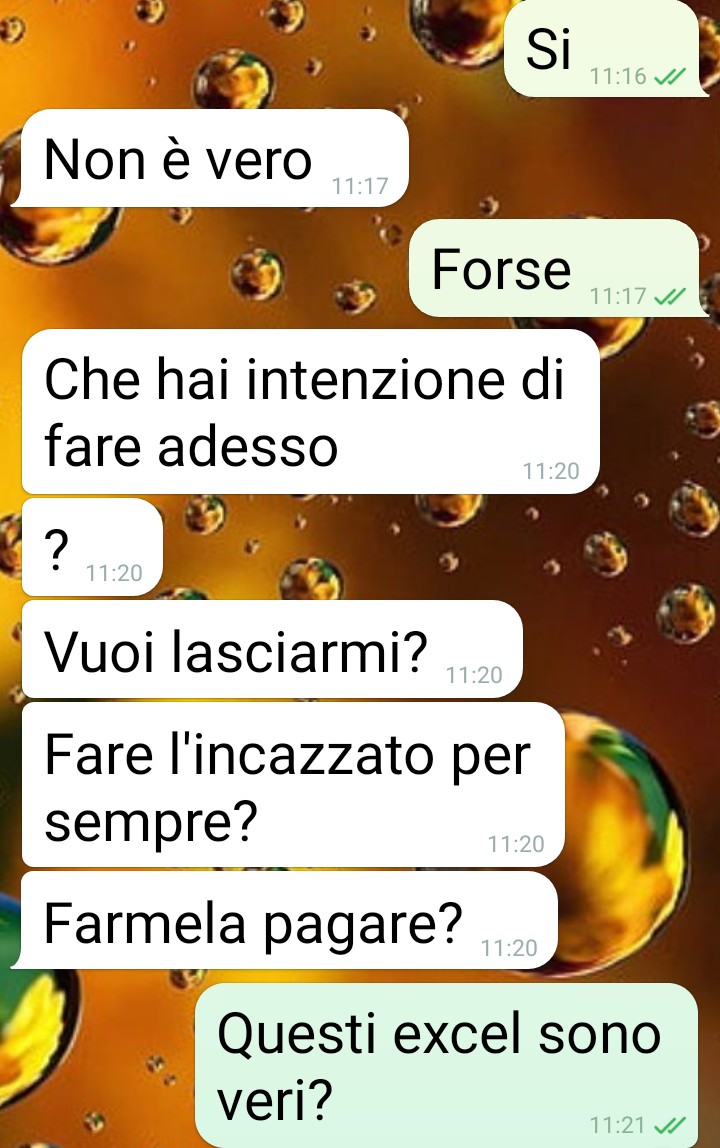Tap the 11:21 timestamp on last message
The width and height of the screenshot is (720, 1148).
pos(618,1125)
